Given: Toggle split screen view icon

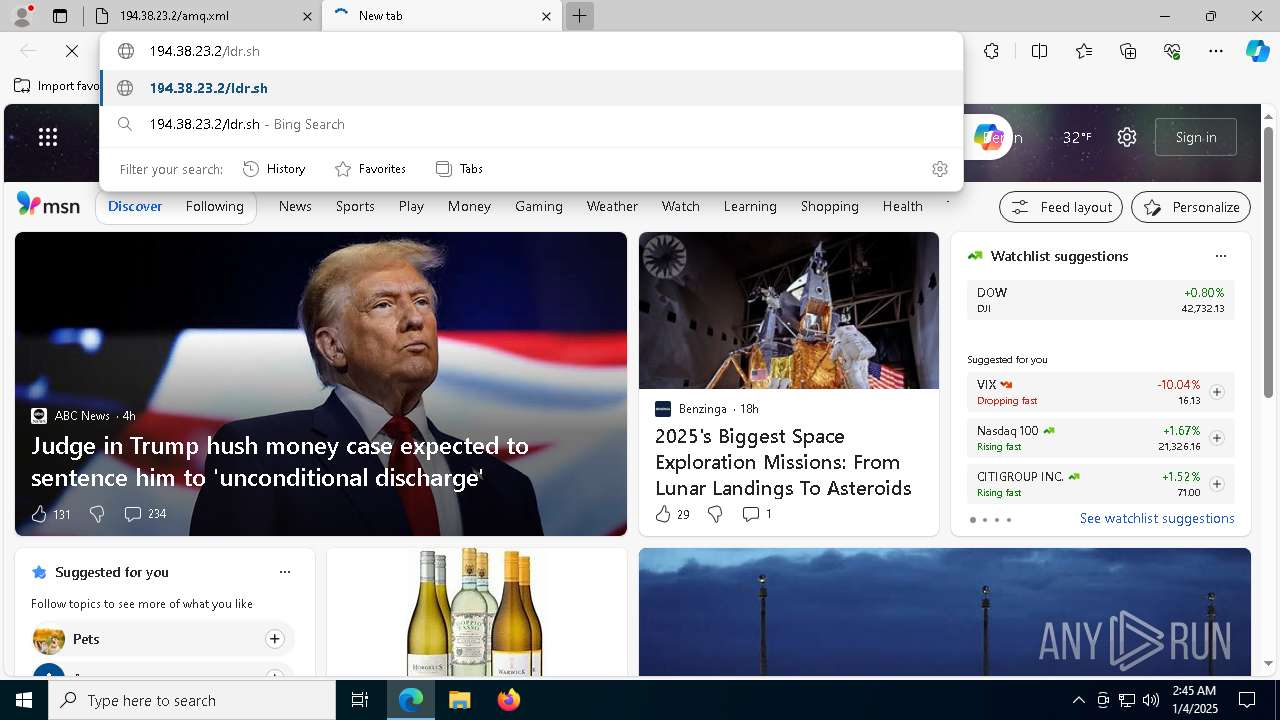Looking at the screenshot, I should click(x=1039, y=51).
